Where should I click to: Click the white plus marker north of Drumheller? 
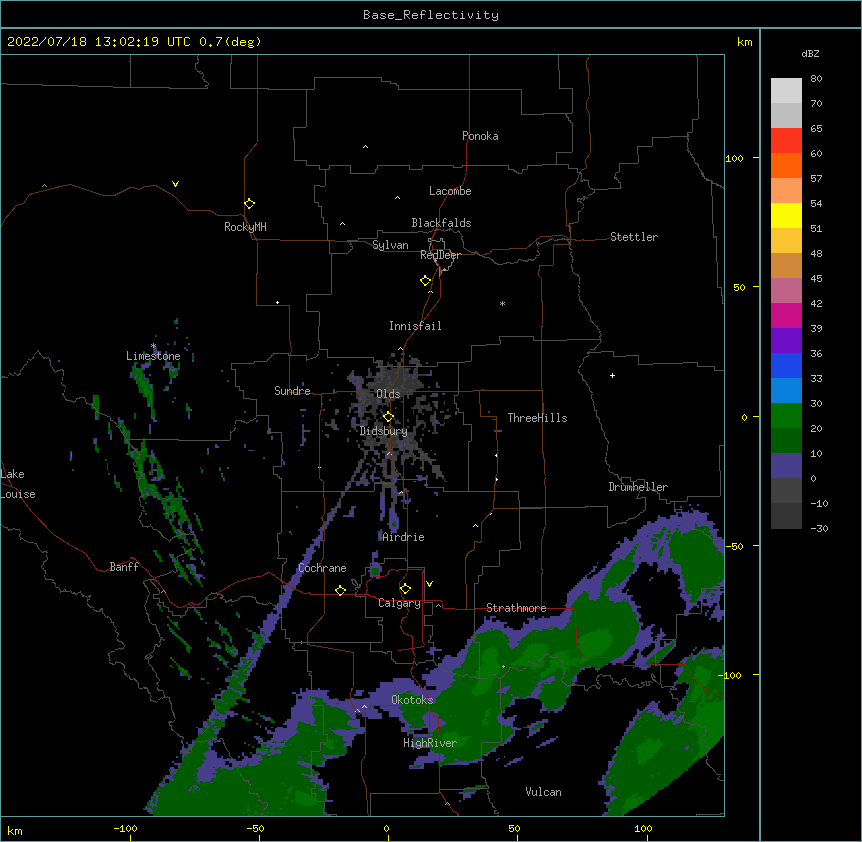pyautogui.click(x=612, y=375)
